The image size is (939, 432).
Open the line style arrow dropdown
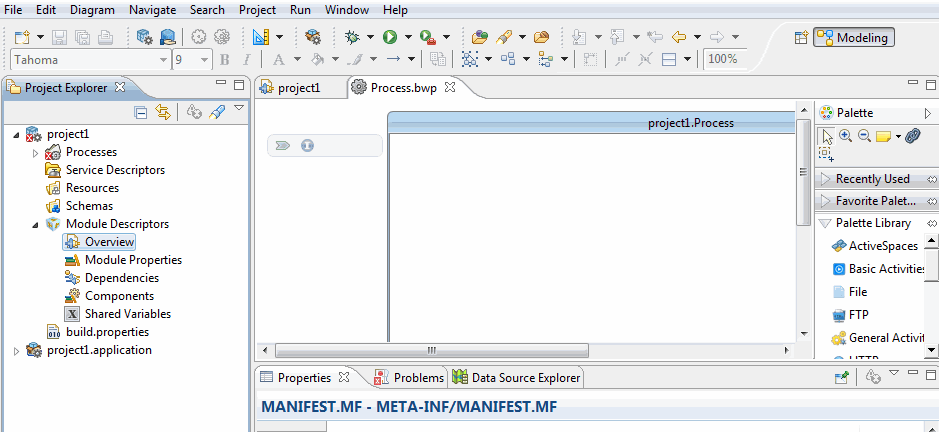pos(411,59)
